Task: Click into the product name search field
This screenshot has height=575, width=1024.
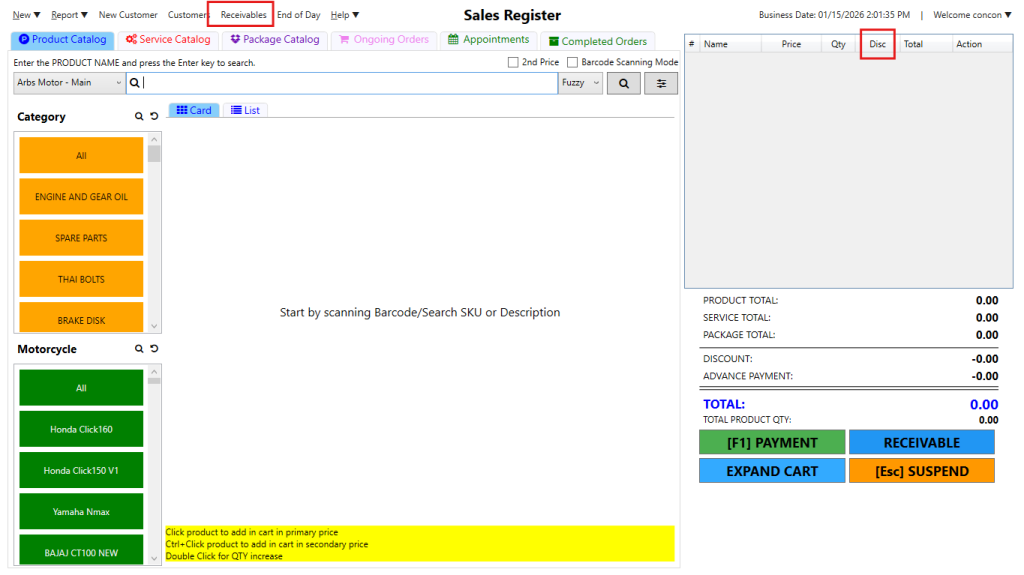Action: coord(350,83)
